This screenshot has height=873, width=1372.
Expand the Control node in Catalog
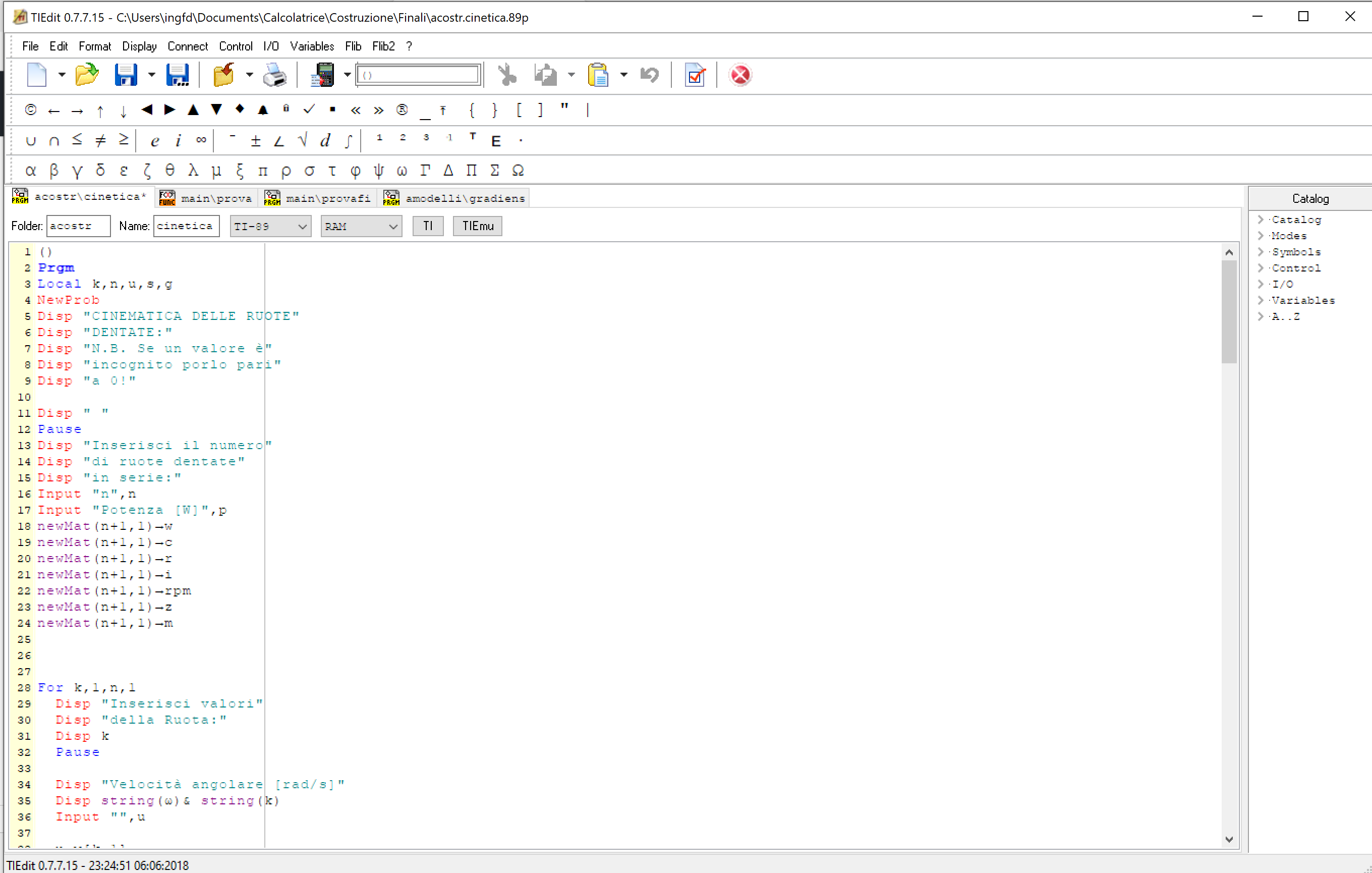[x=1261, y=268]
